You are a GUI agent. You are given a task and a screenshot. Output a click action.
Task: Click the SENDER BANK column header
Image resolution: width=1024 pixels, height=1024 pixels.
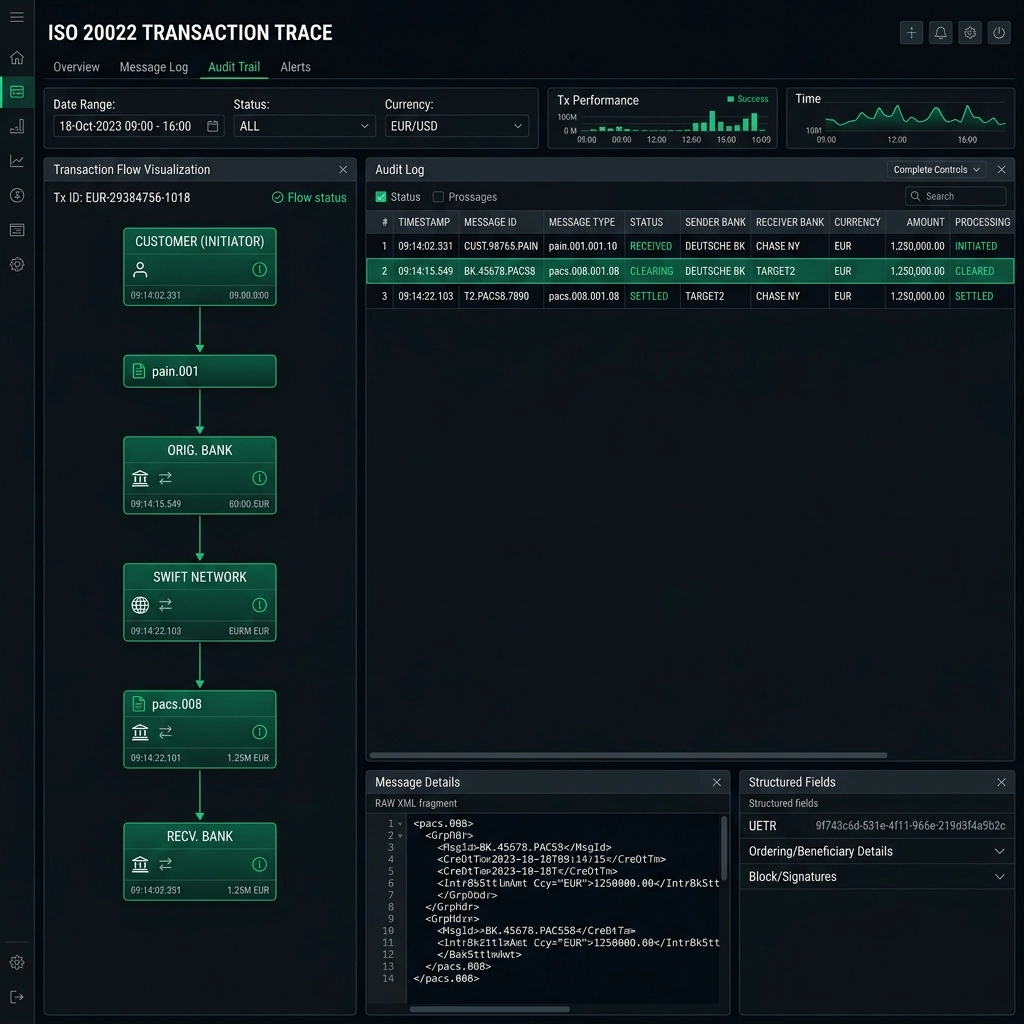pyautogui.click(x=715, y=222)
